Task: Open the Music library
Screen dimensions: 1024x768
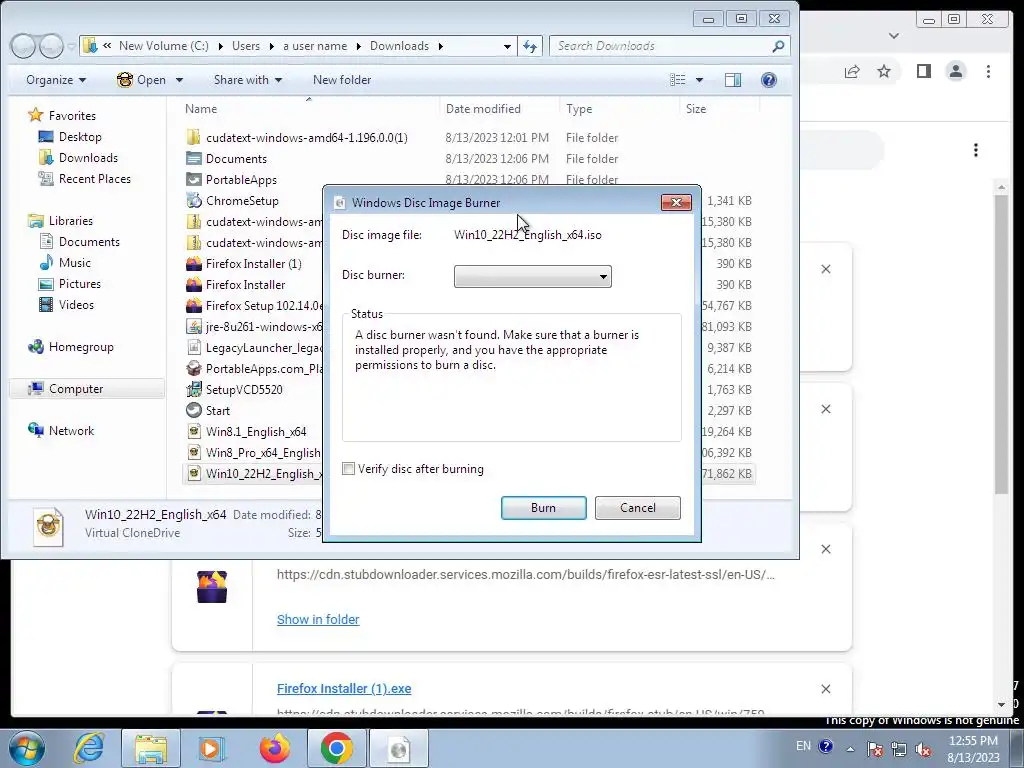Action: coord(74,263)
